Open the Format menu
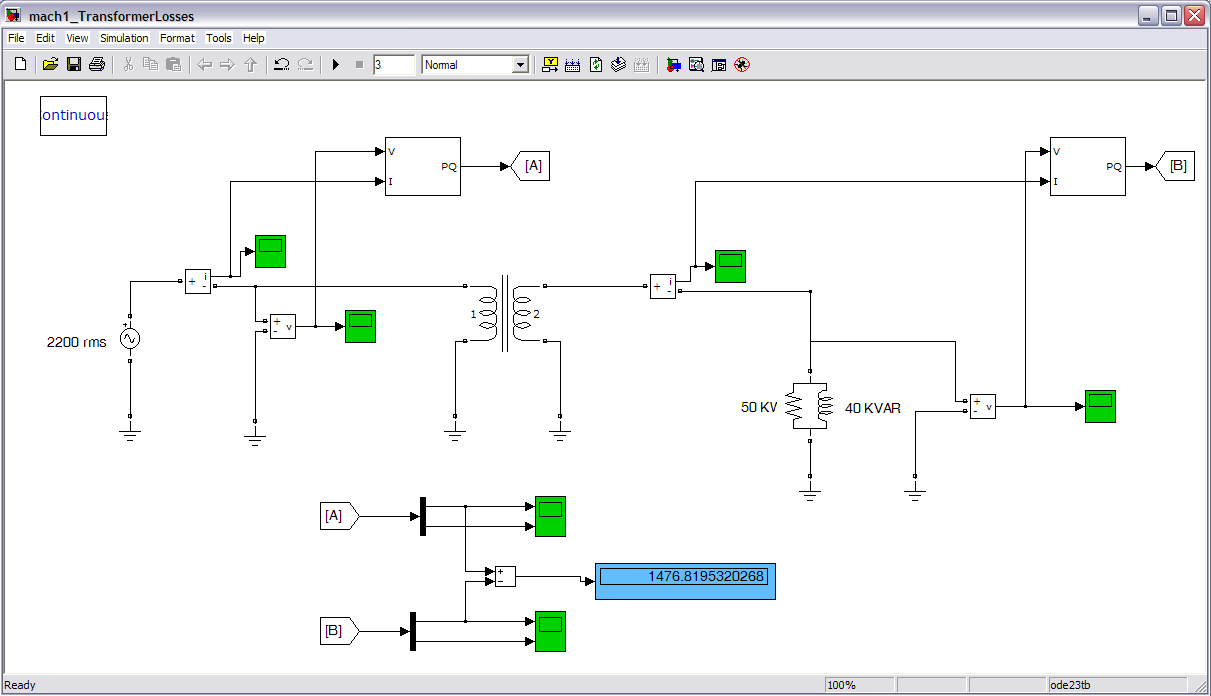This screenshot has width=1211, height=696. tap(177, 38)
